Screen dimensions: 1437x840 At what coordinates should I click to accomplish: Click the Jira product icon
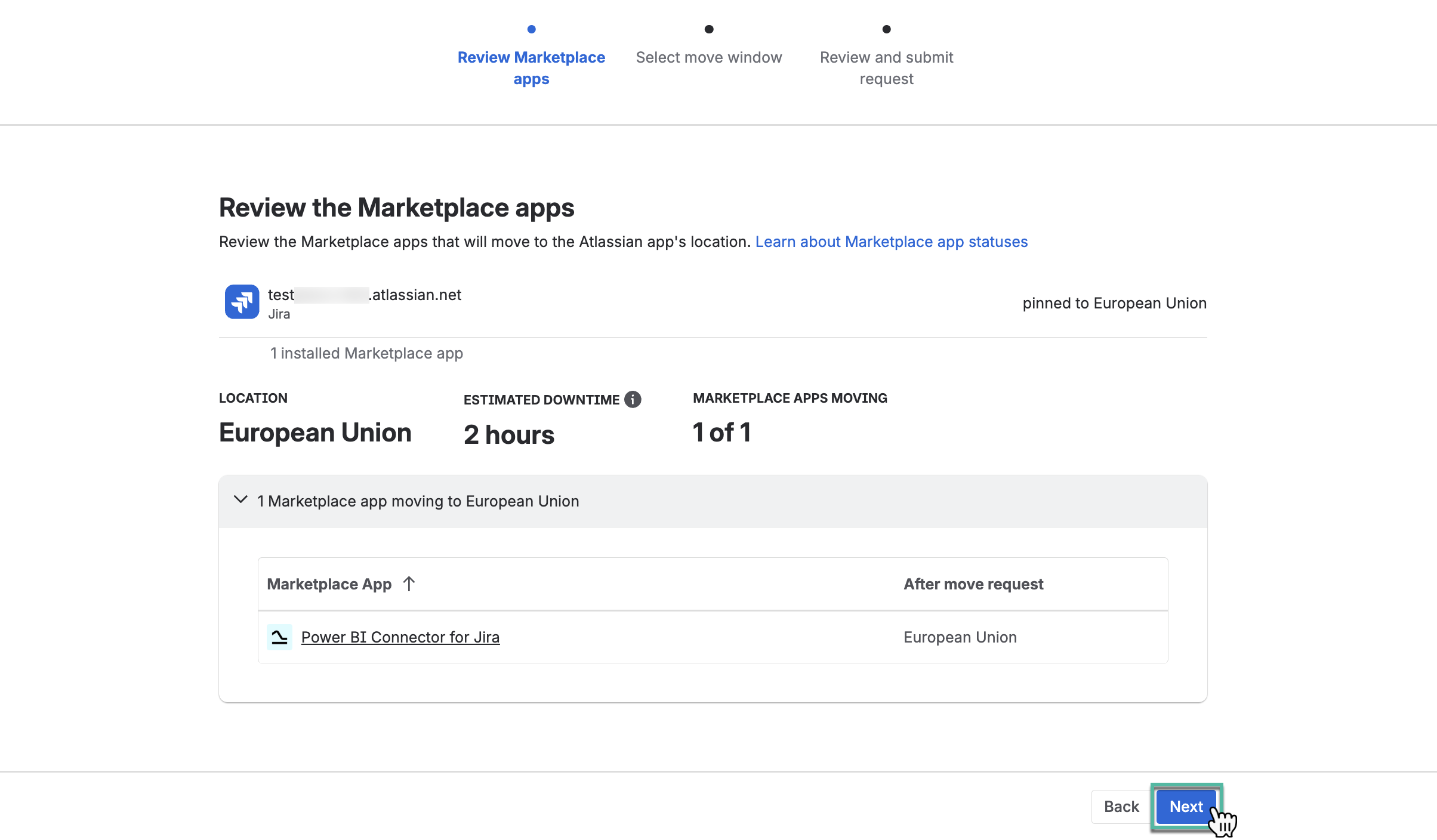pyautogui.click(x=242, y=302)
